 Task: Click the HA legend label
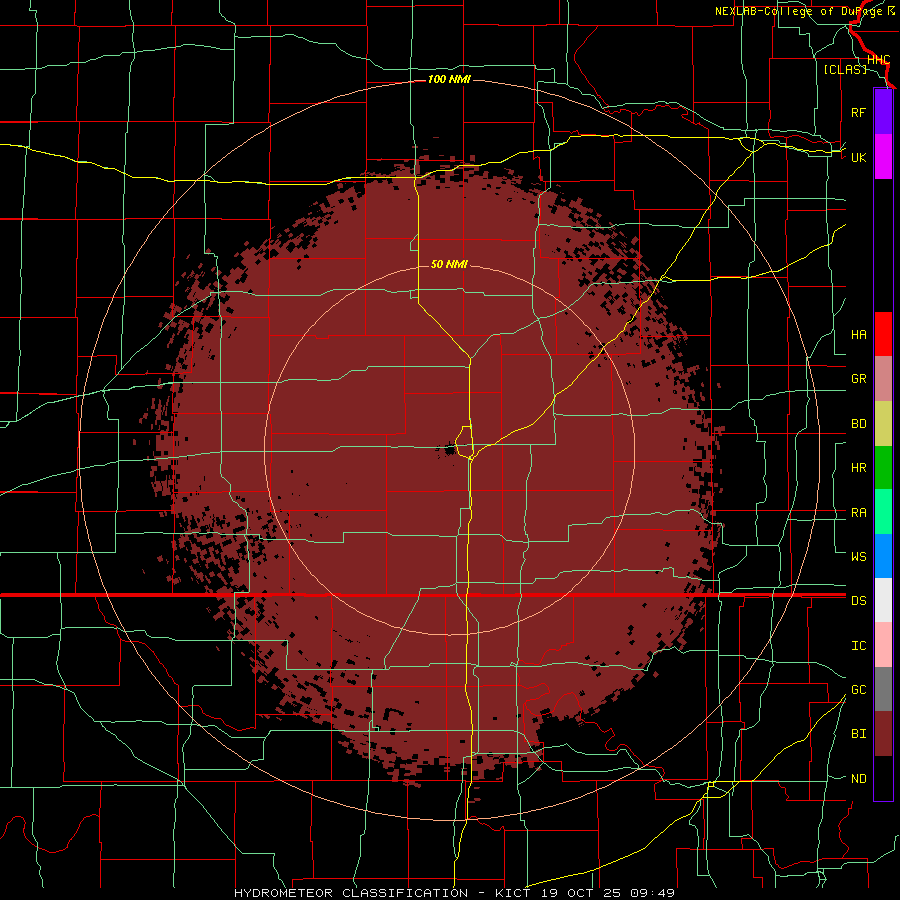coord(858,335)
